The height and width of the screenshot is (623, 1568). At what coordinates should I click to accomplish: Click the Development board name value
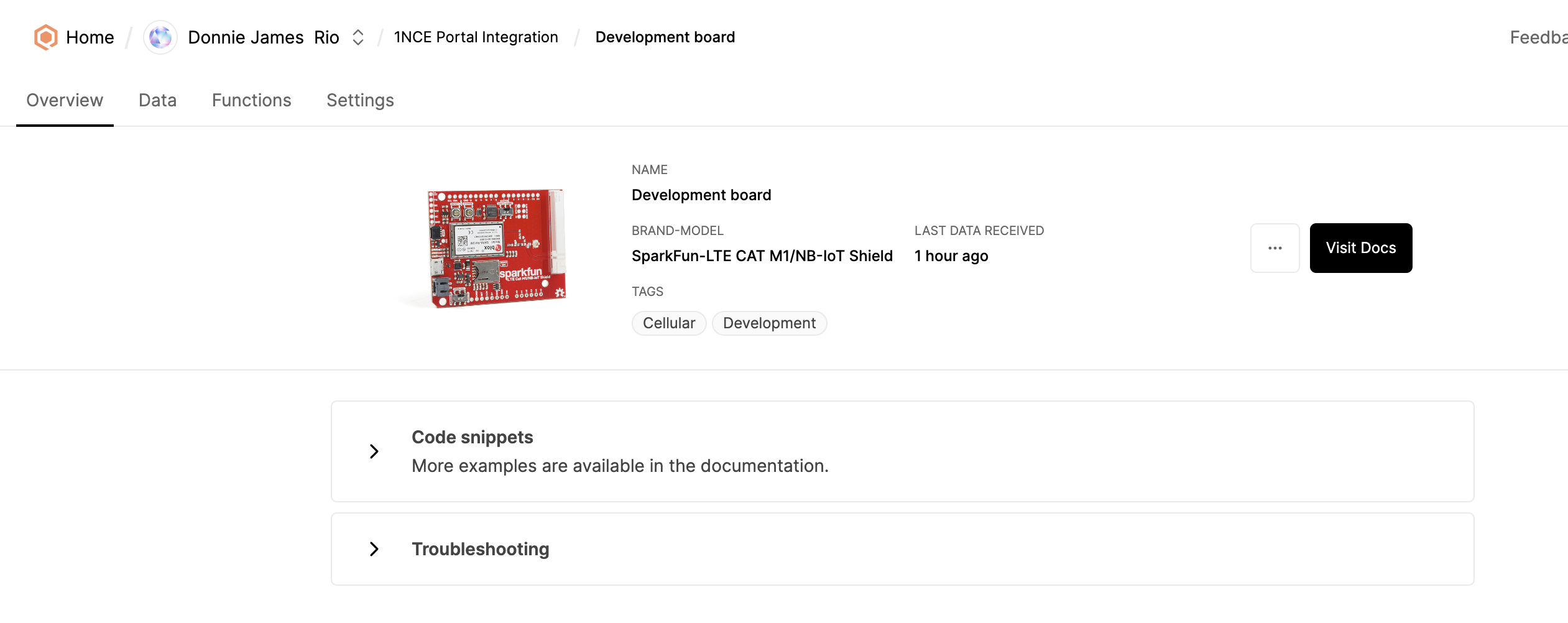[x=701, y=195]
